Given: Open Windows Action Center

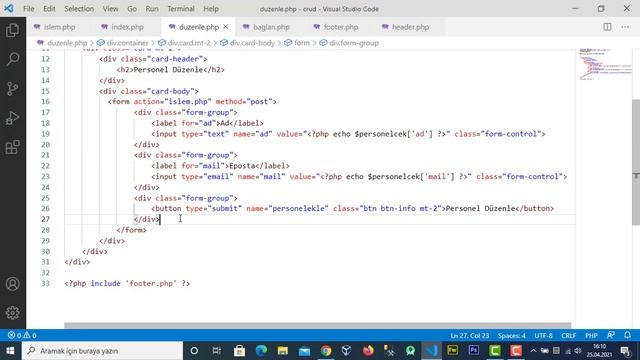Looking at the screenshot, I should click(625, 351).
